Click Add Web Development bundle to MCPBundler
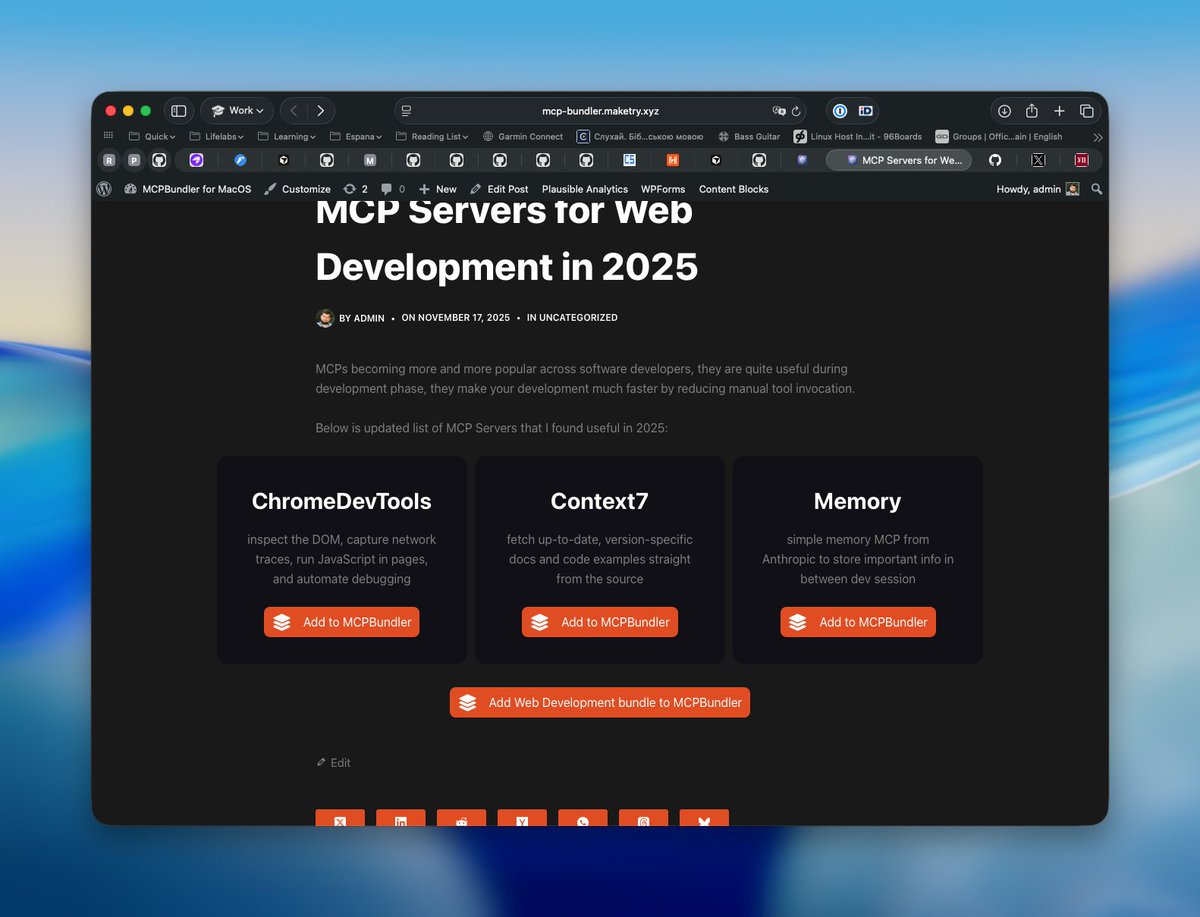The image size is (1200, 917). [599, 702]
